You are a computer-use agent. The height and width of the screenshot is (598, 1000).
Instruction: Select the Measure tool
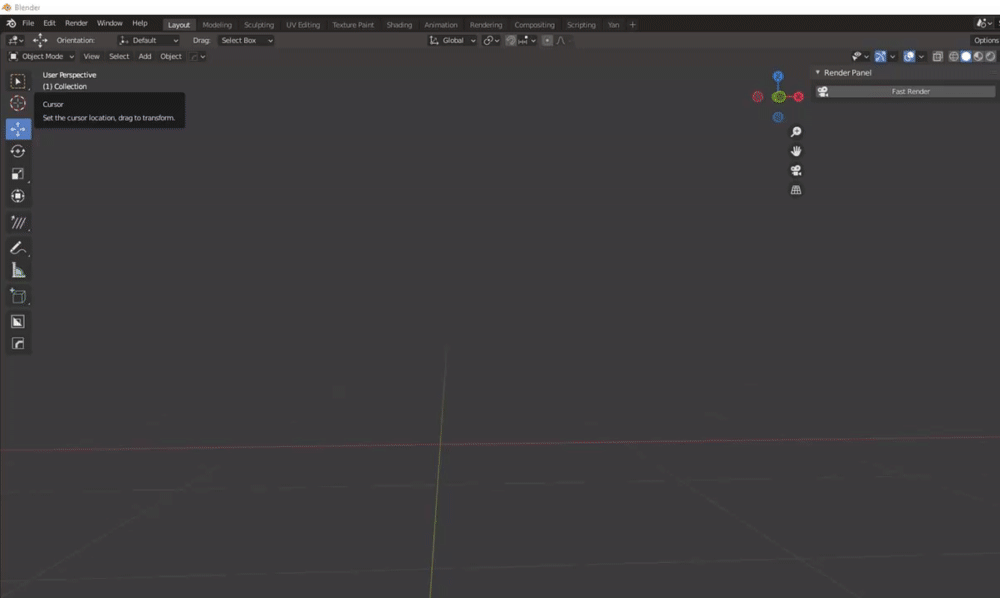click(18, 270)
